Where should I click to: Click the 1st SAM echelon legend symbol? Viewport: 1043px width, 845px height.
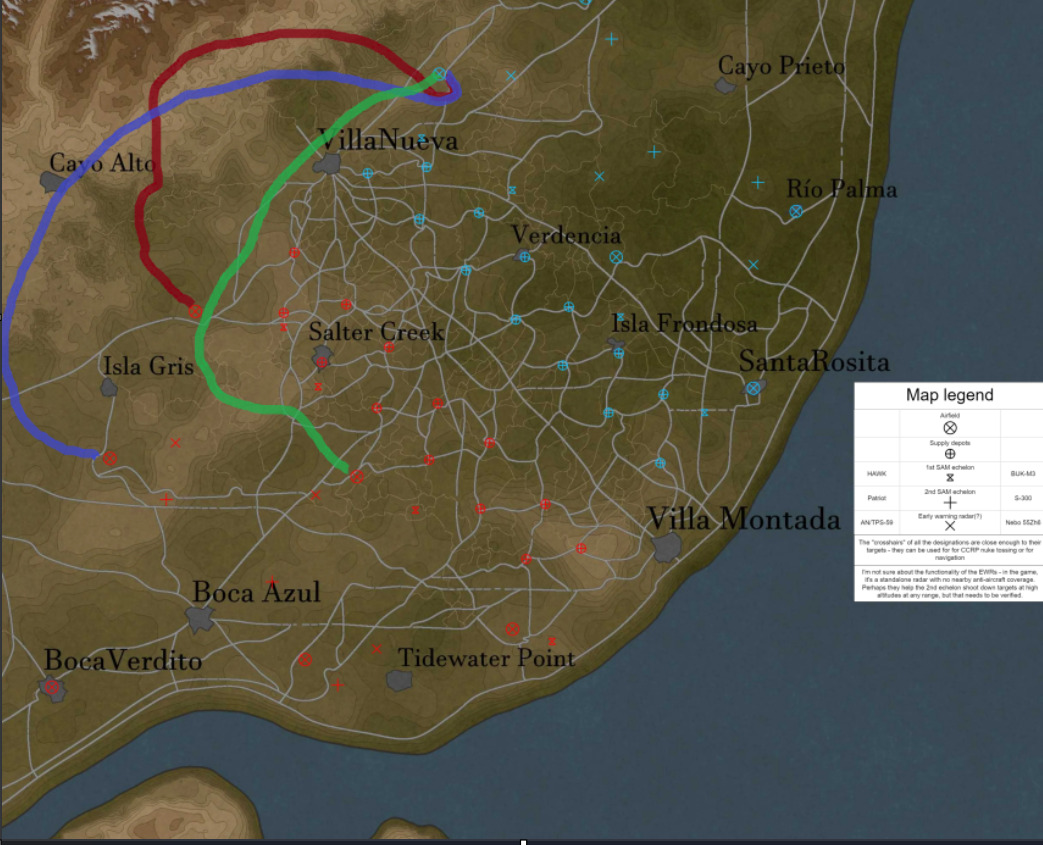coord(950,478)
